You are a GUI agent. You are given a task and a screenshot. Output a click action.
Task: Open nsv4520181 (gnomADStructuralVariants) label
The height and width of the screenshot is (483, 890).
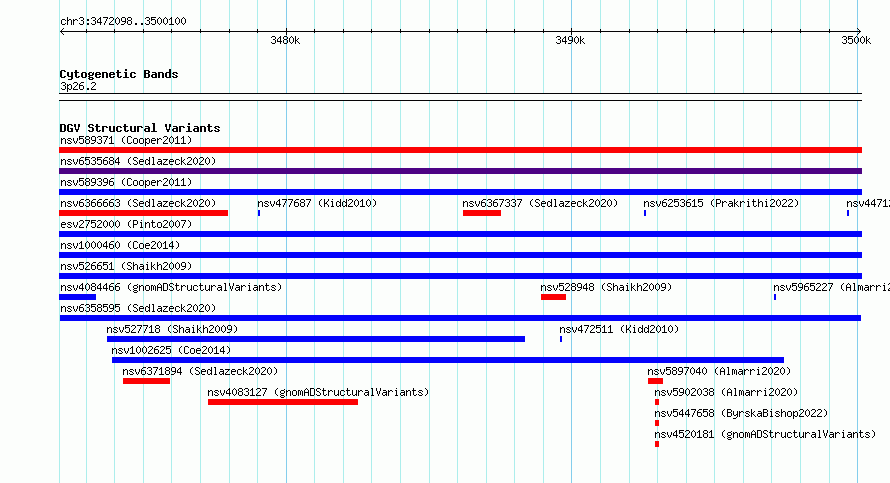(765, 434)
